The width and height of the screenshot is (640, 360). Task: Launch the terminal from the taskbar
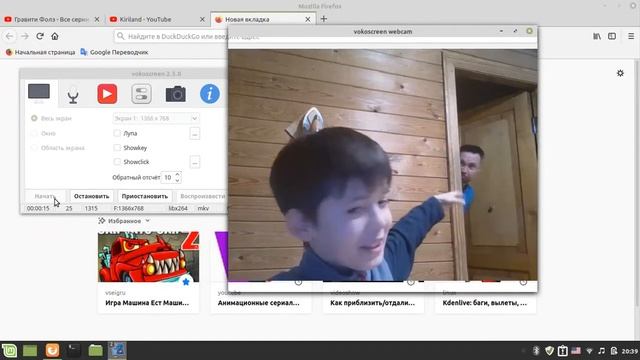coord(74,350)
